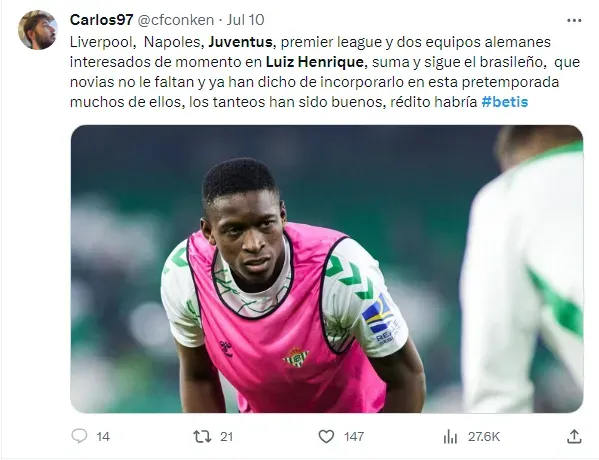599x460 pixels.
Task: Click the Betis crest on the pink bib
Action: (296, 357)
